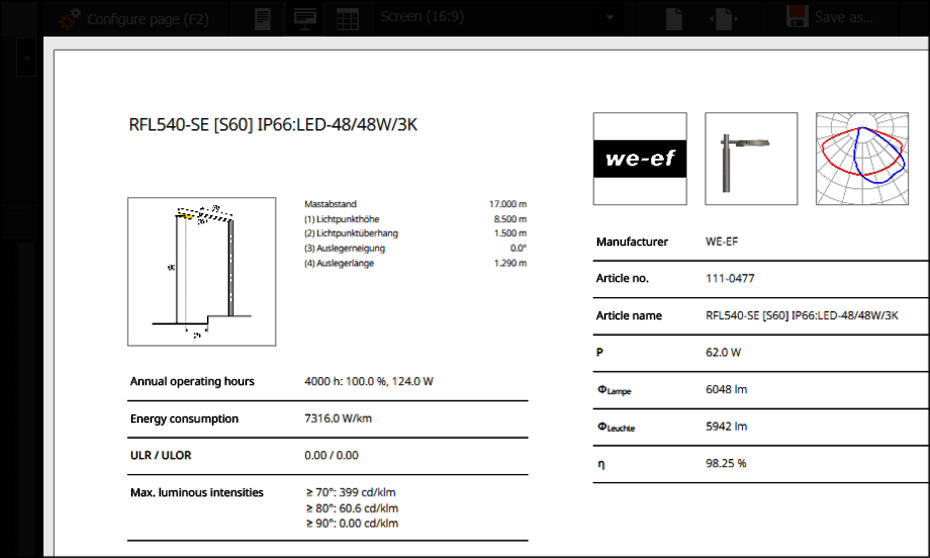Viewport: 930px width, 558px height.
Task: Select the monitor screen presentation icon
Action: coord(305,18)
